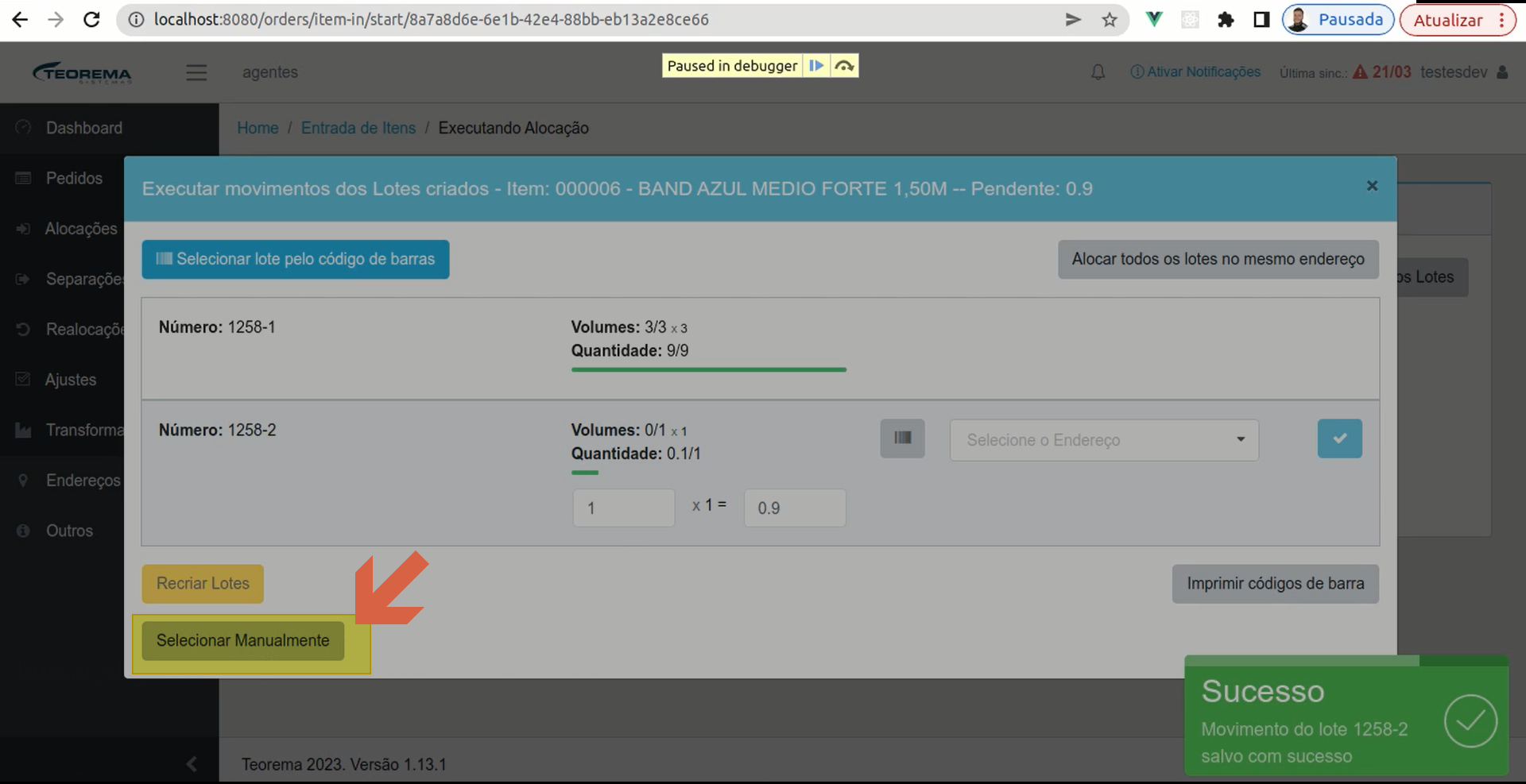Go back with browser back arrow
This screenshot has height=784, width=1526.
20,20
